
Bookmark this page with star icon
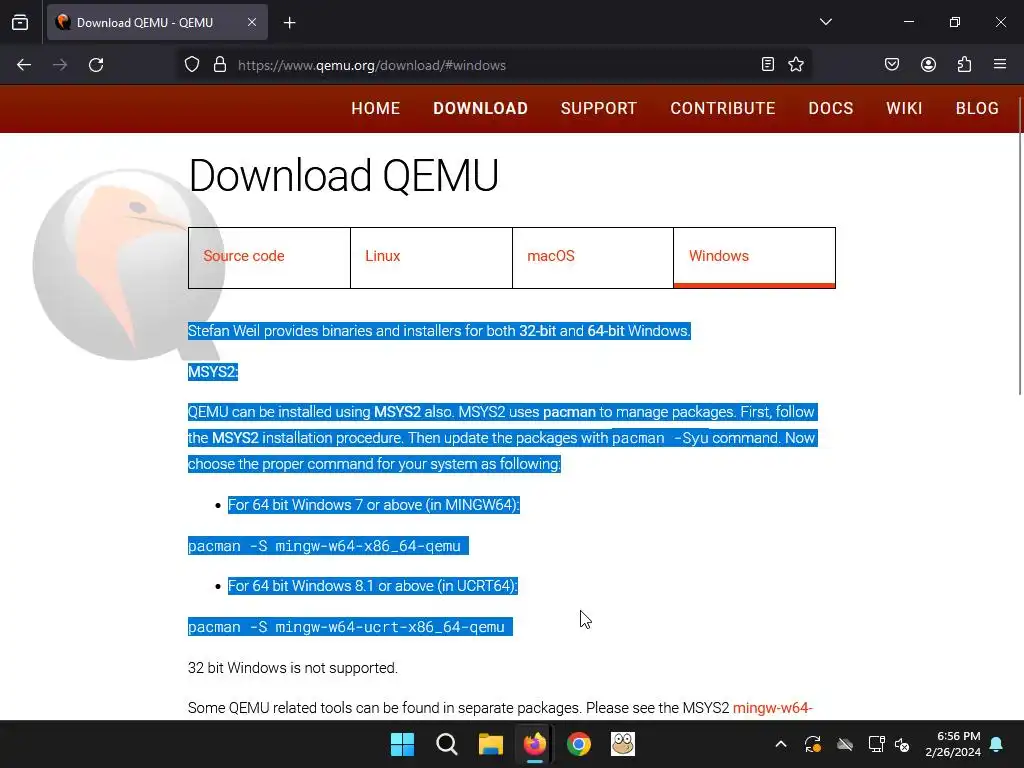pyautogui.click(x=795, y=64)
